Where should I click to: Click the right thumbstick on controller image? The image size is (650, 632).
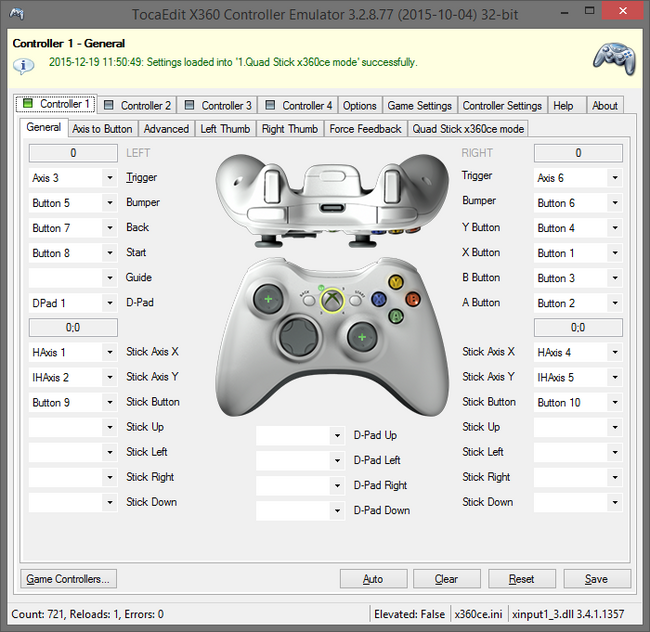click(362, 337)
